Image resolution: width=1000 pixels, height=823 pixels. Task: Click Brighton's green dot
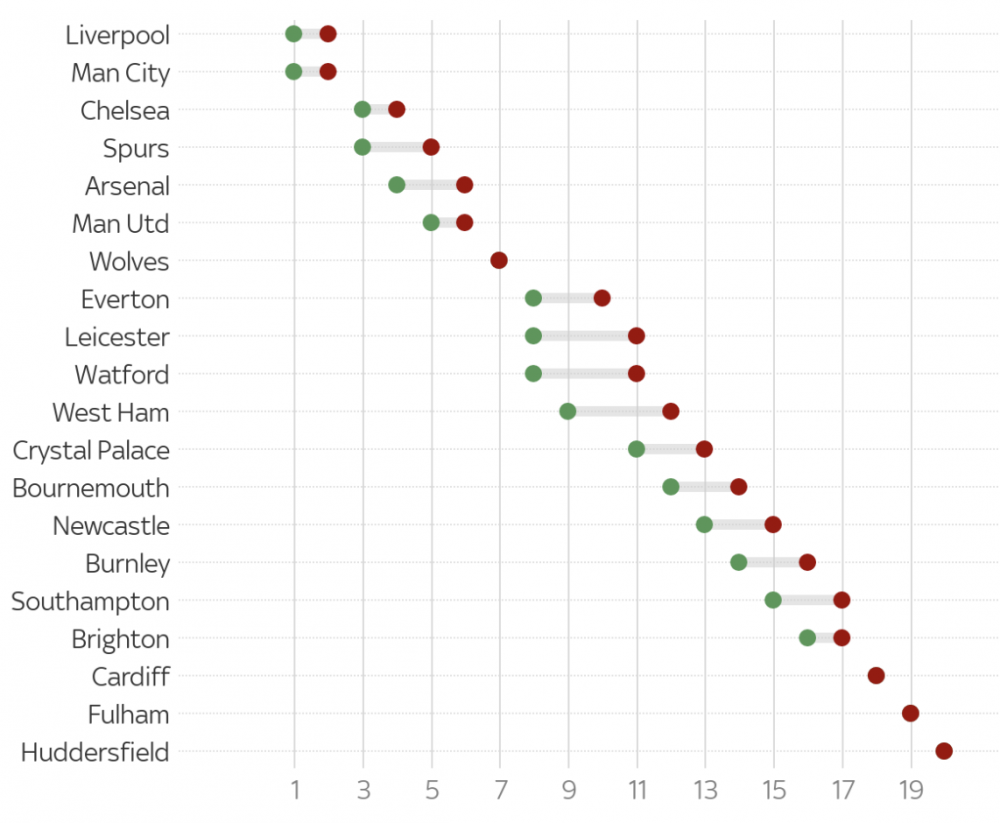[807, 638]
